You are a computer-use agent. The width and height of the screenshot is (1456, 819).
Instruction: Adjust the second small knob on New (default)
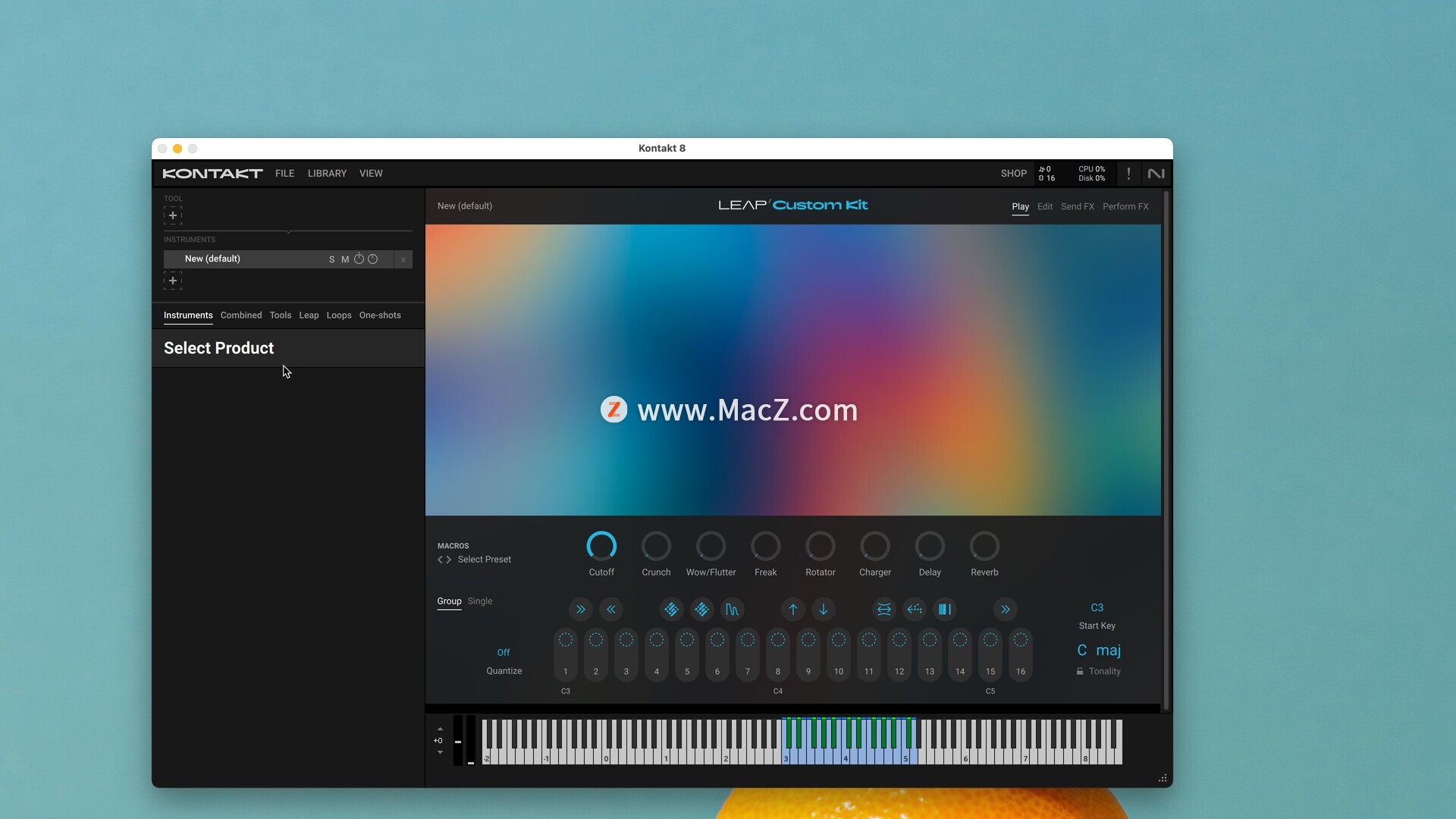click(x=373, y=259)
